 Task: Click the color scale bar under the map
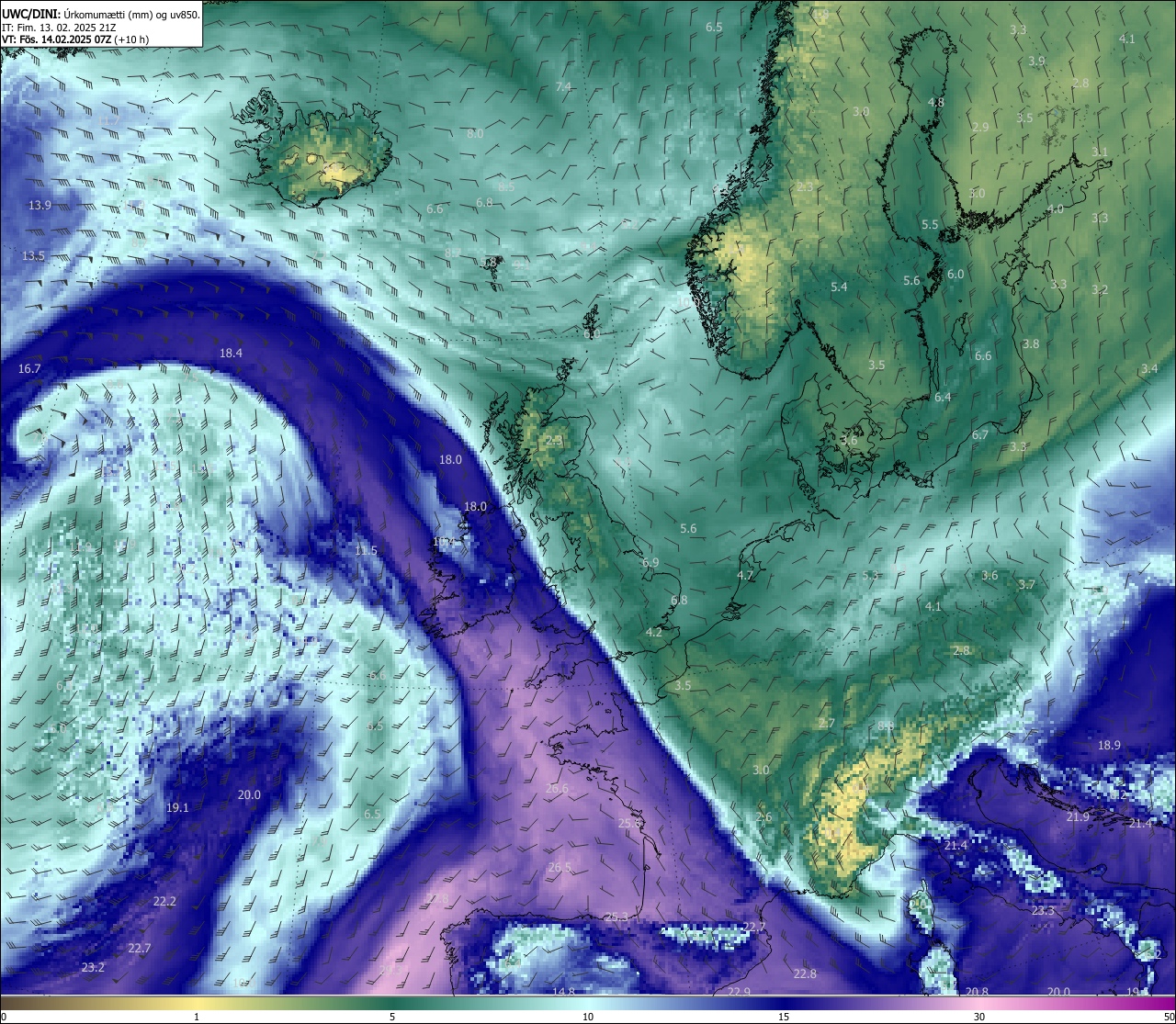point(588,1003)
